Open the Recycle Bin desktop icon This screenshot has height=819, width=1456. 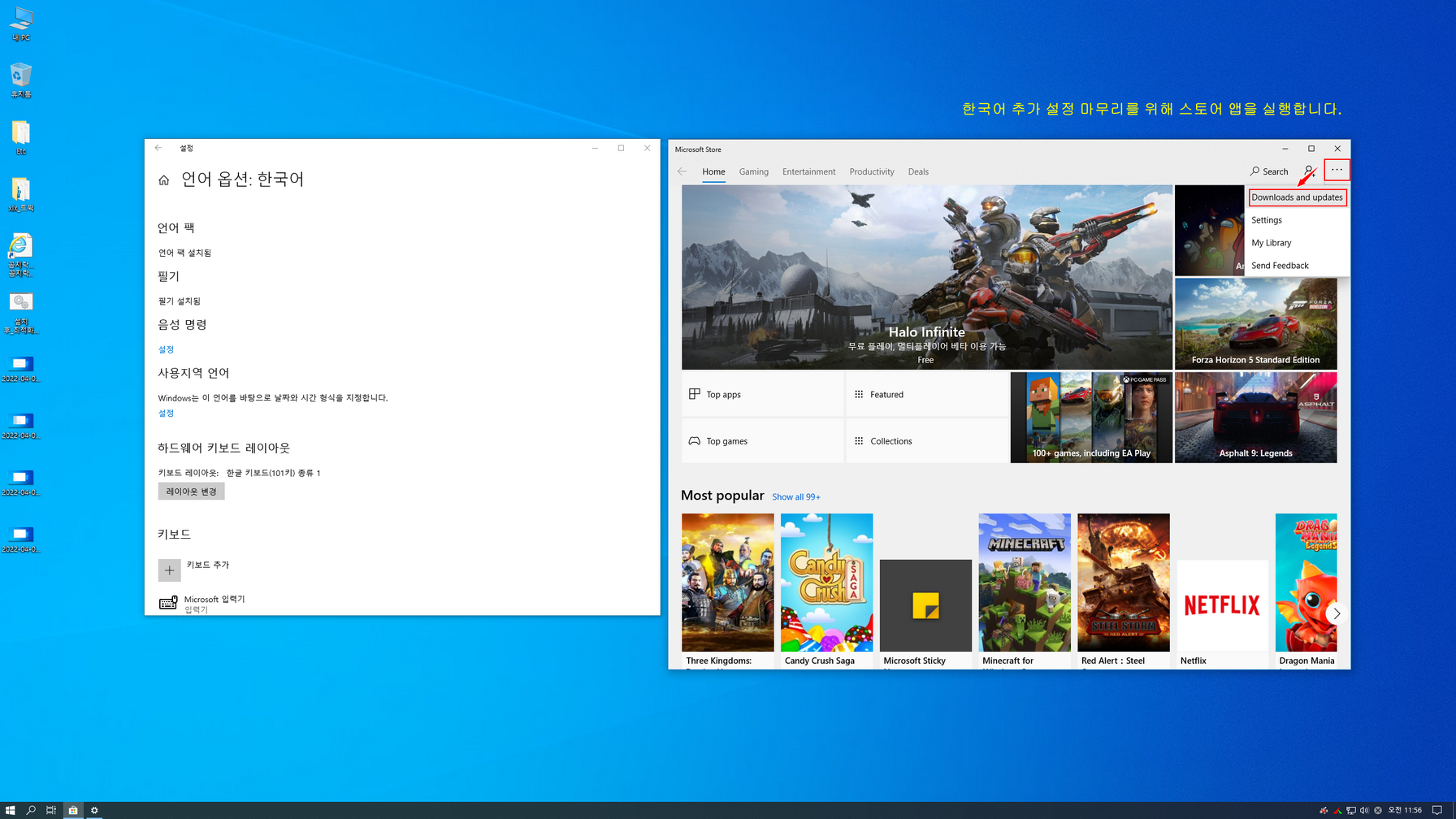(21, 81)
